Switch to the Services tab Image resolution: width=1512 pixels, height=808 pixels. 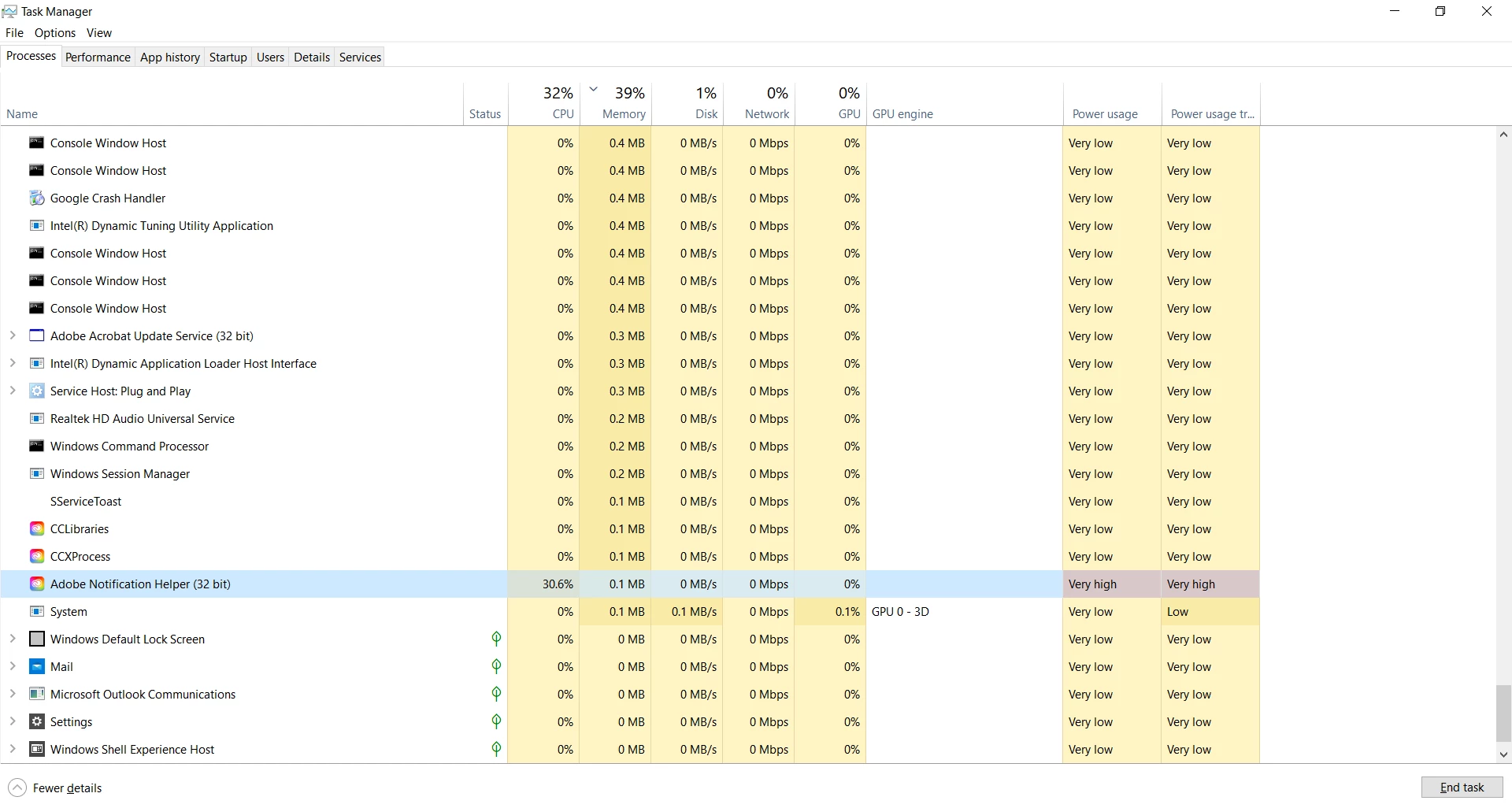click(360, 57)
